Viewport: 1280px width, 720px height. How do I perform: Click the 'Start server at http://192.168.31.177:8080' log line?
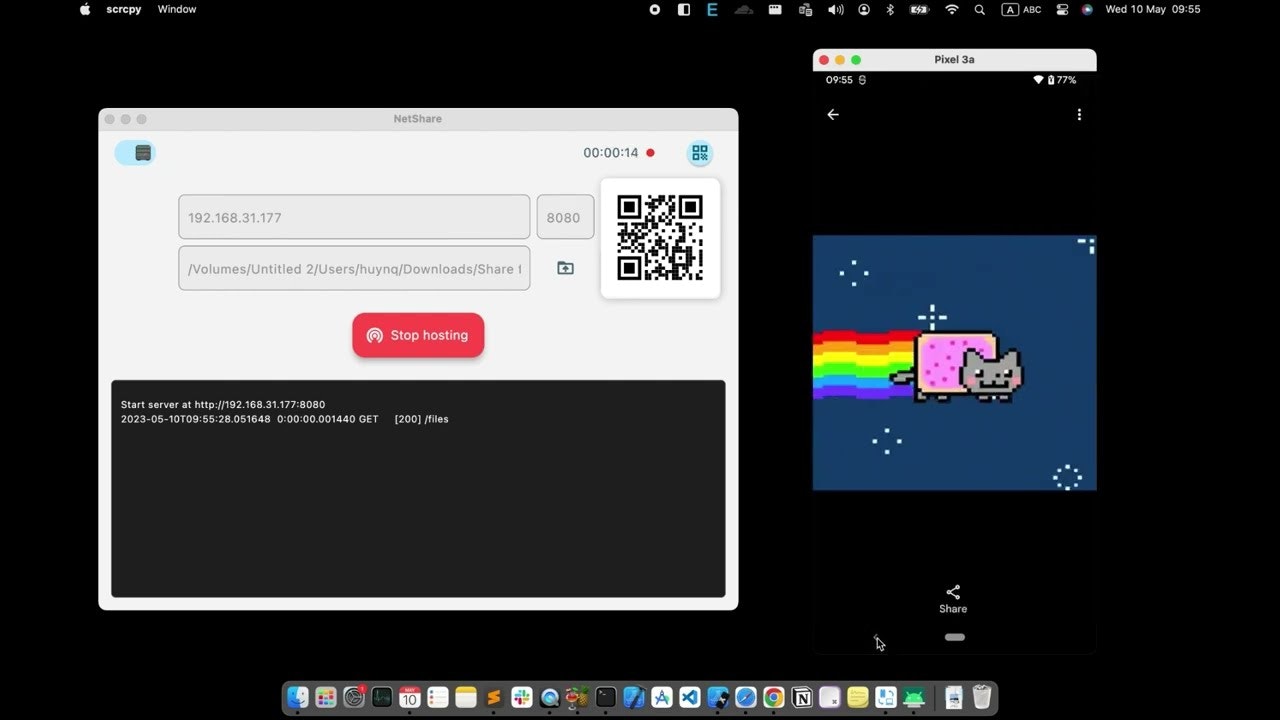tap(223, 405)
